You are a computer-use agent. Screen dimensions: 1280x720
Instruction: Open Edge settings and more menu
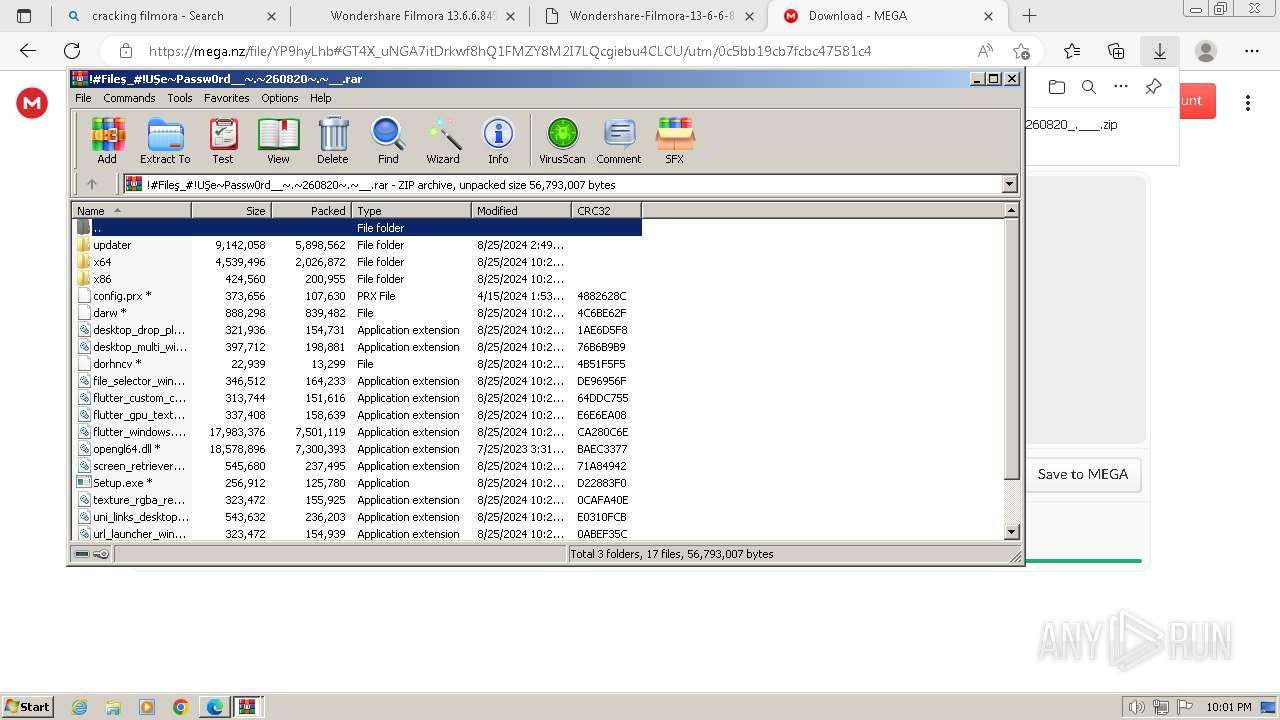(1252, 51)
